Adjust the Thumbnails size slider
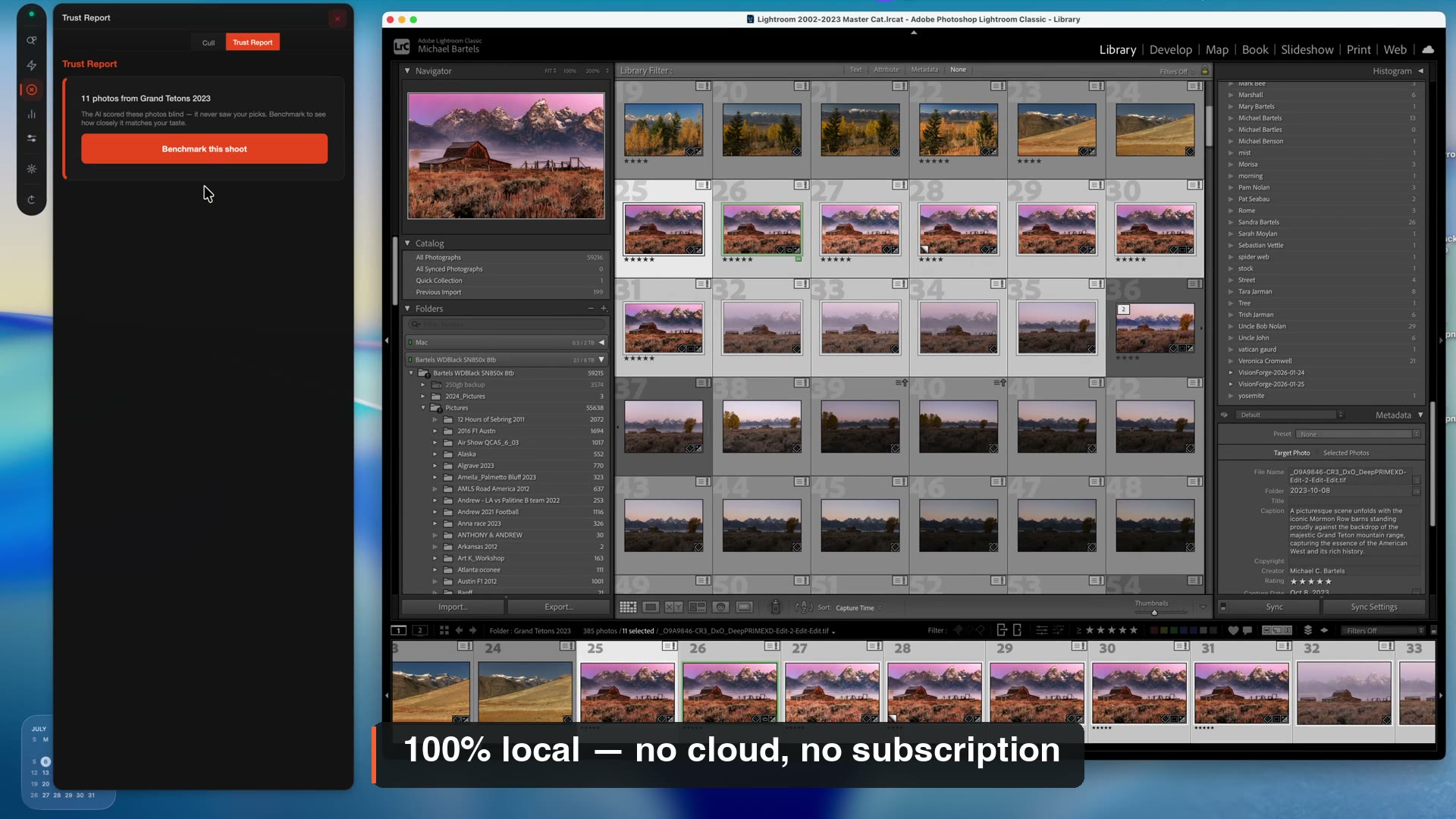This screenshot has width=1456, height=819. 1154,612
